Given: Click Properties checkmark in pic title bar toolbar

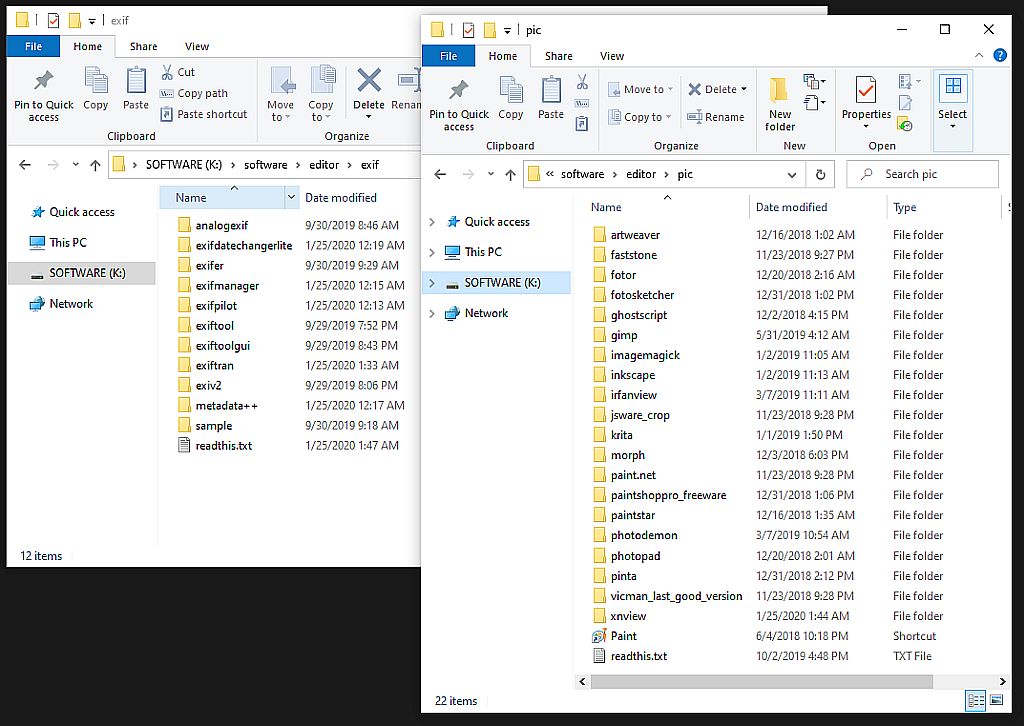Looking at the screenshot, I should coord(468,30).
